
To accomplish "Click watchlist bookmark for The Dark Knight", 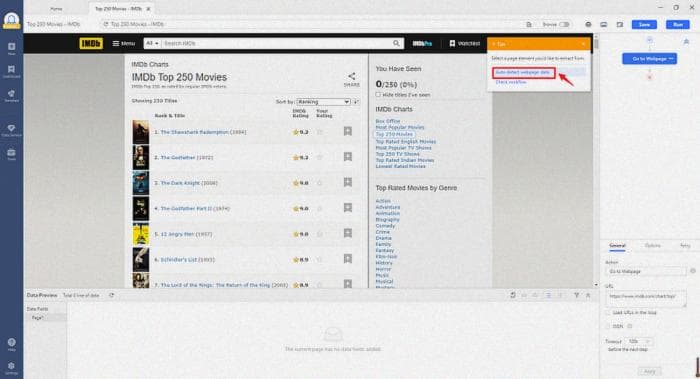I will point(348,182).
